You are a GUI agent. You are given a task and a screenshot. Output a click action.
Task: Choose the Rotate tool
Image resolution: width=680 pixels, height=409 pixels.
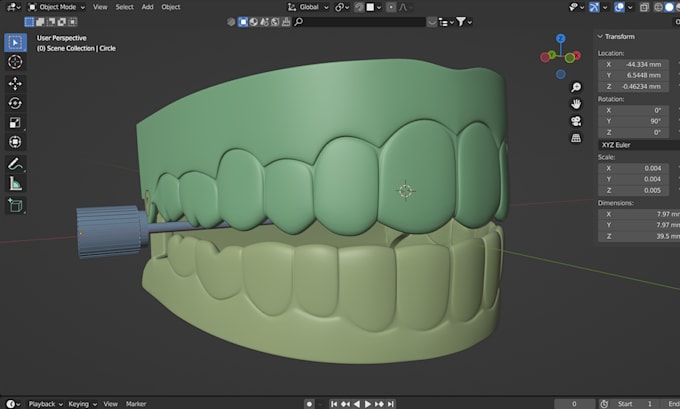click(x=15, y=103)
